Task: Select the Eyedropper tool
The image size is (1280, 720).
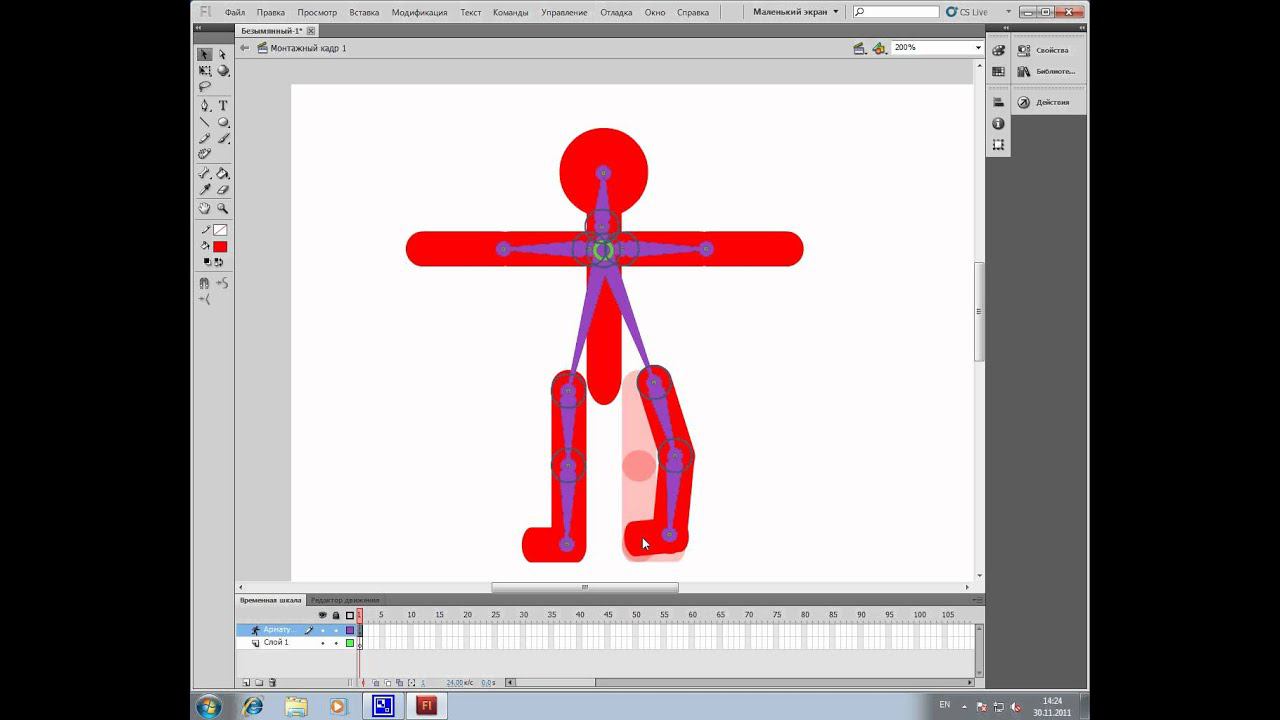Action: pyautogui.click(x=204, y=190)
